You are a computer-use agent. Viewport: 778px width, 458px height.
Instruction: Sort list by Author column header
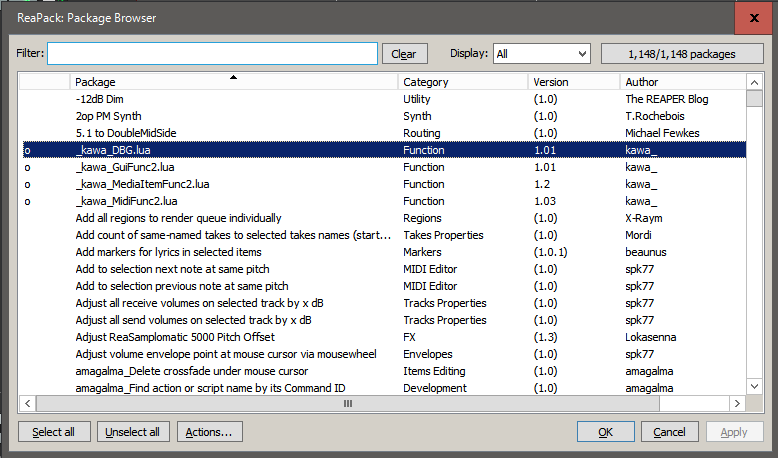click(x=680, y=82)
